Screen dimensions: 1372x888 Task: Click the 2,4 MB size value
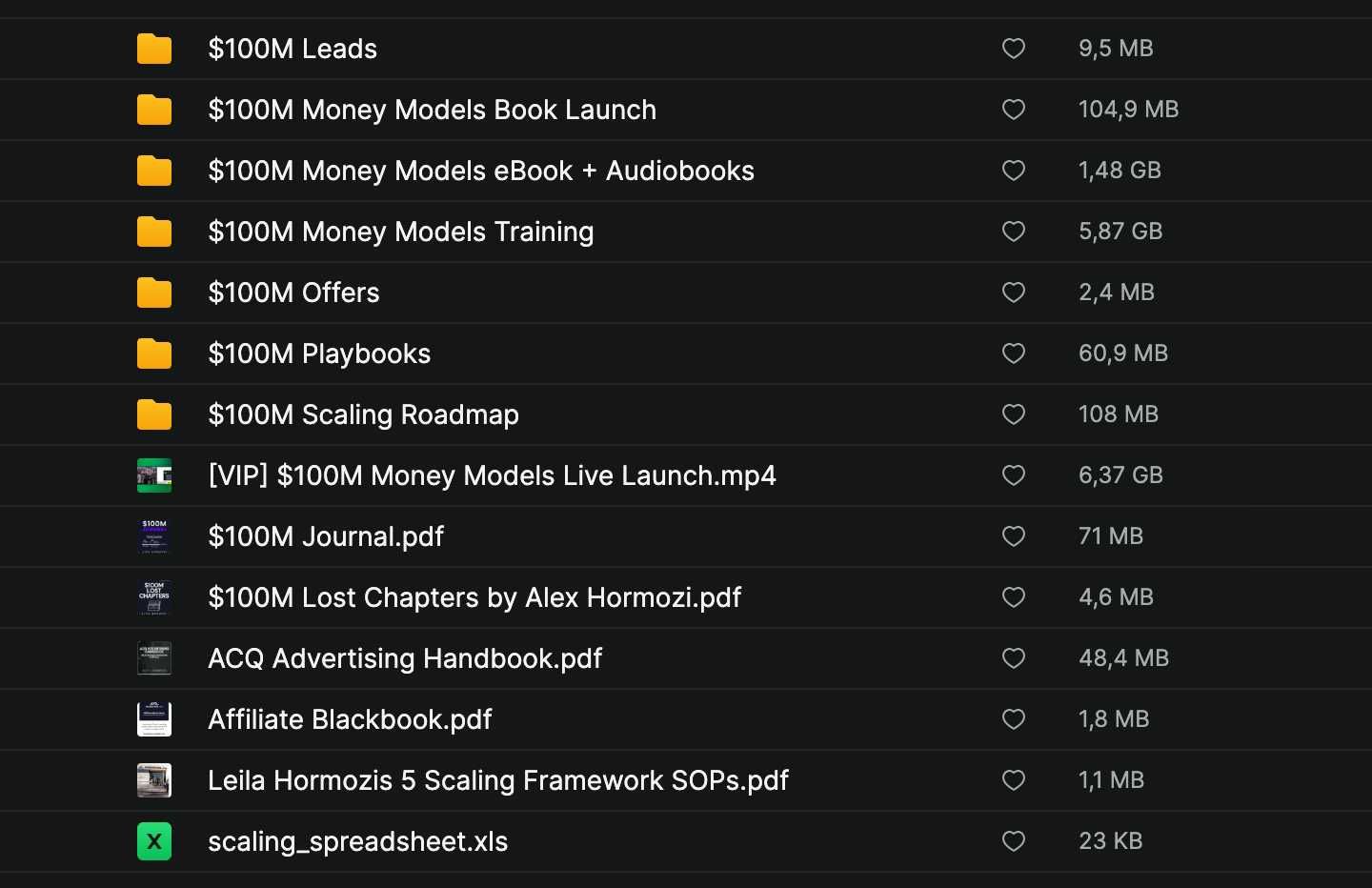1117,293
